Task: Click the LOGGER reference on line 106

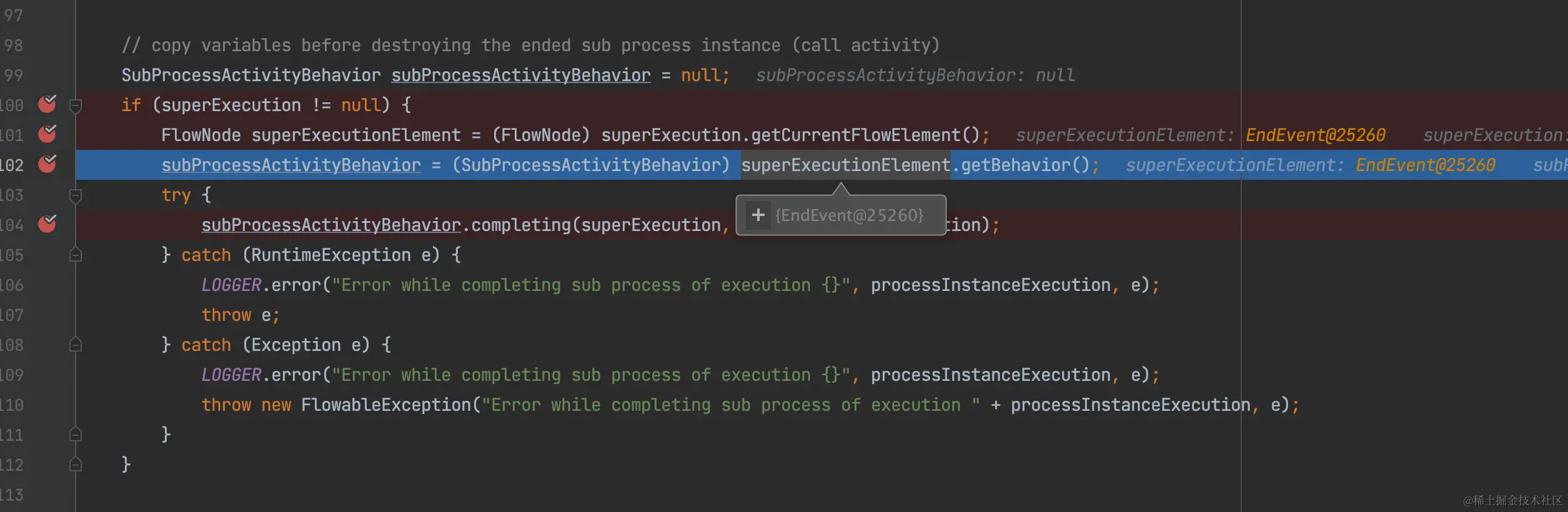Action: [231, 285]
